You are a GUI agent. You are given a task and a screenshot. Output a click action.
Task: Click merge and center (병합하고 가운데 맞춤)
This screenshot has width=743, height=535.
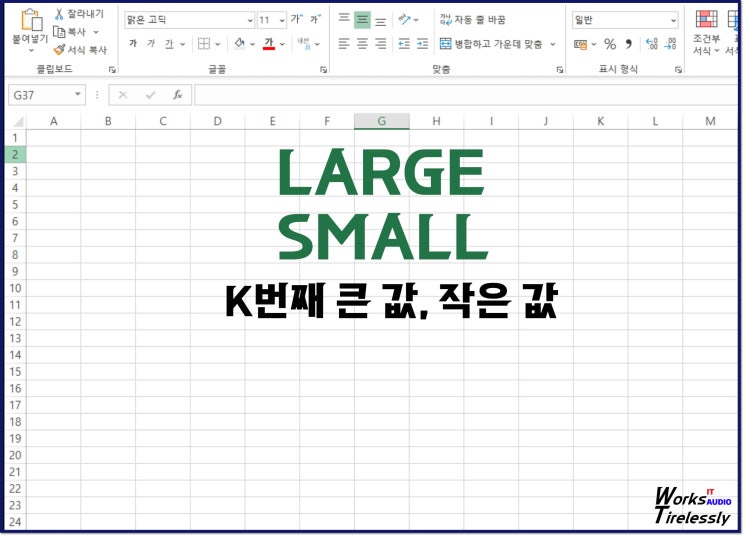(x=491, y=44)
